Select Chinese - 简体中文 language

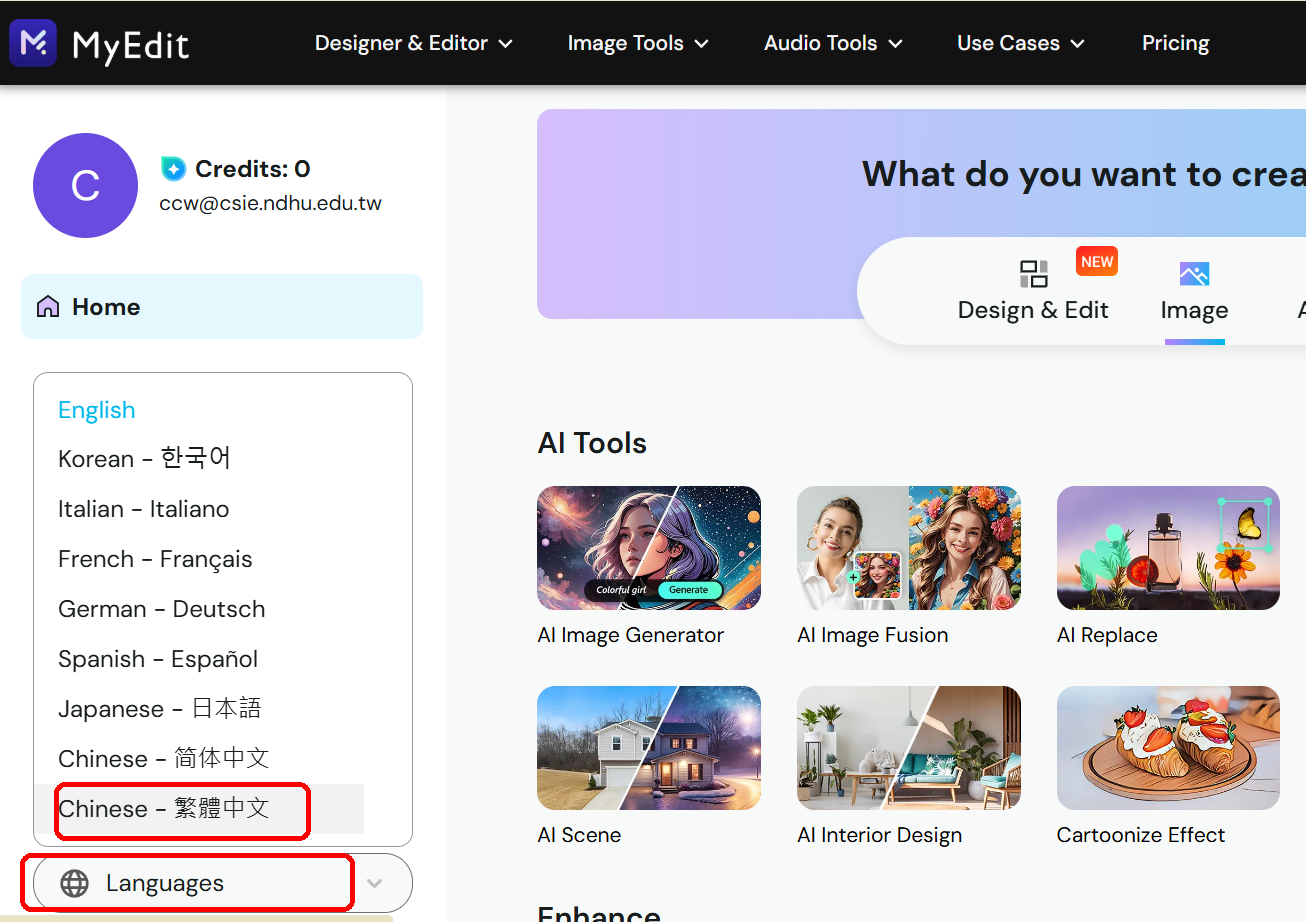(164, 759)
